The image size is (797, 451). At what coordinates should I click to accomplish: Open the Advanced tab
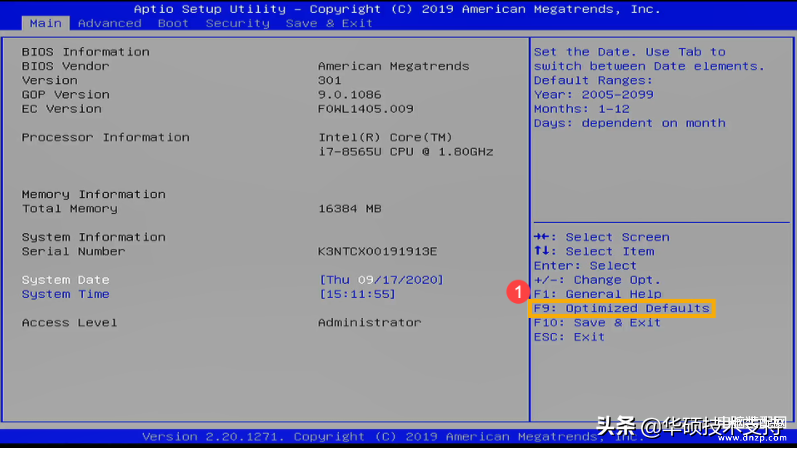point(110,23)
